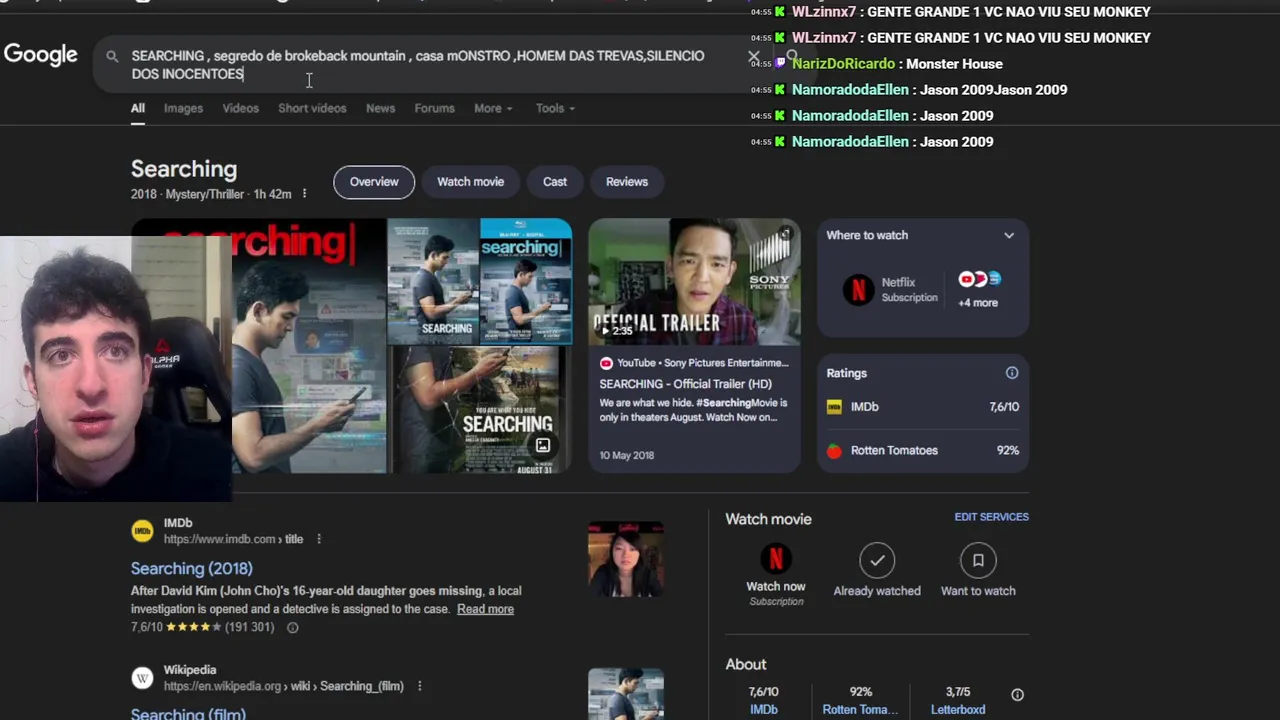This screenshot has height=720, width=1280.
Task: Click the Netflix logo in Where to watch
Action: 858,289
